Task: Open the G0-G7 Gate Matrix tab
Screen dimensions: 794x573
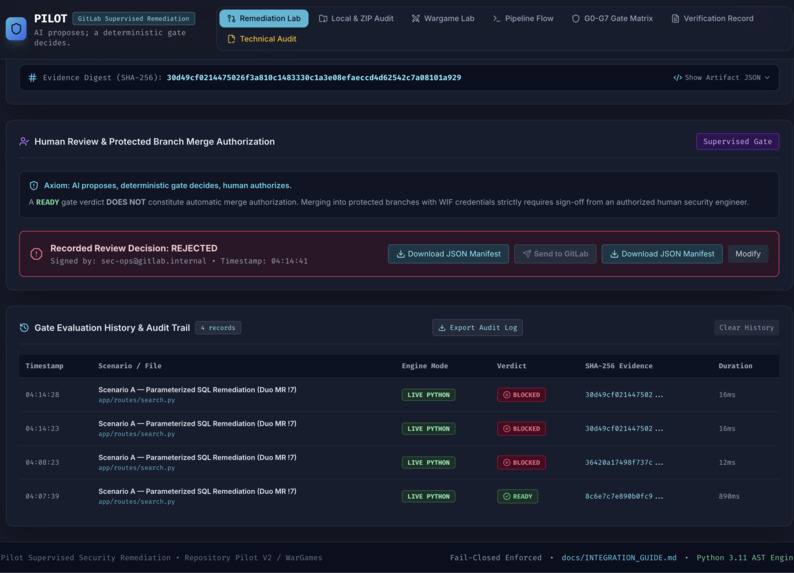Action: pos(612,18)
